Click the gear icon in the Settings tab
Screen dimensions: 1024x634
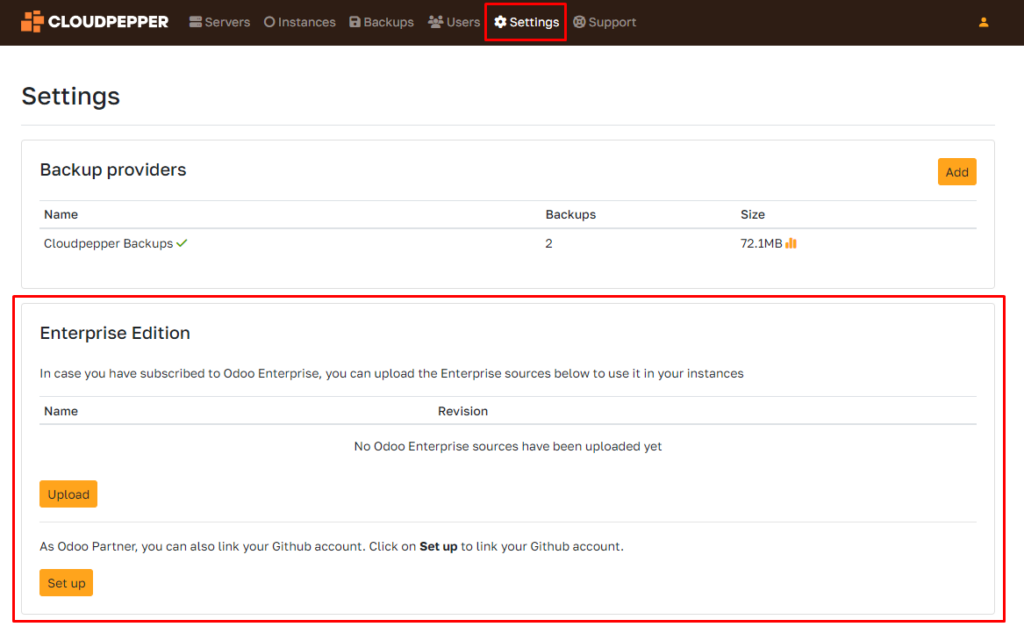[501, 21]
